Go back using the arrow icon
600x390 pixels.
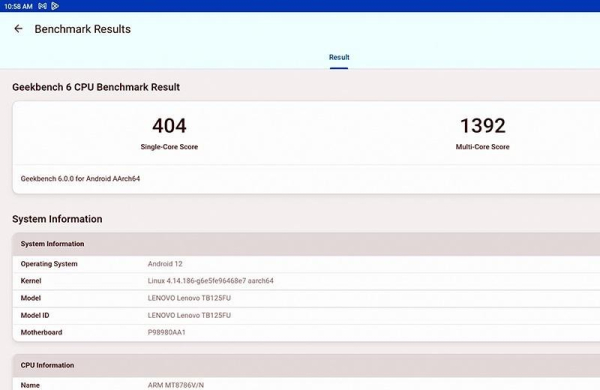(x=18, y=29)
